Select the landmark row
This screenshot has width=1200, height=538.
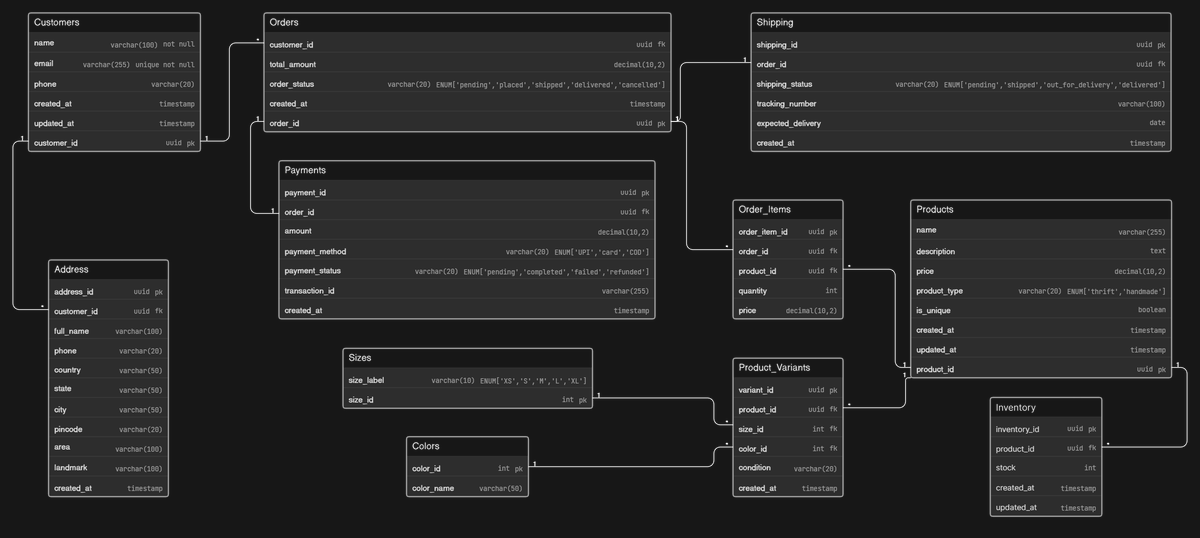coord(109,468)
